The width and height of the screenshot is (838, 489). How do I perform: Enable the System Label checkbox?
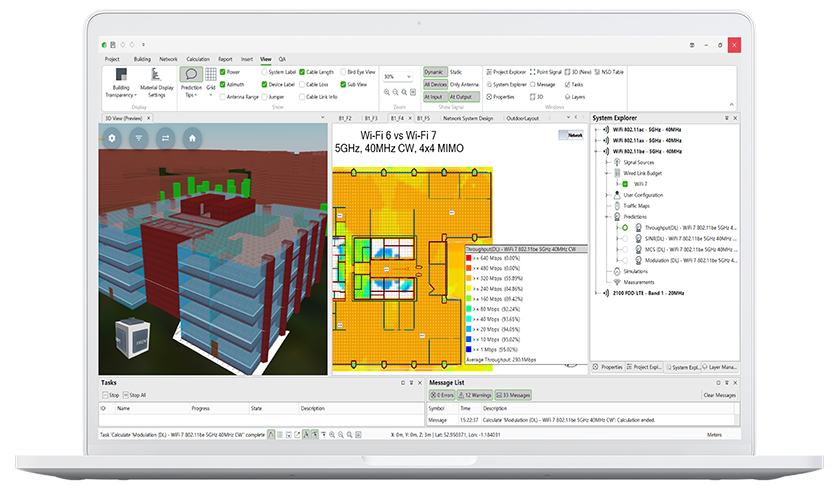265,72
